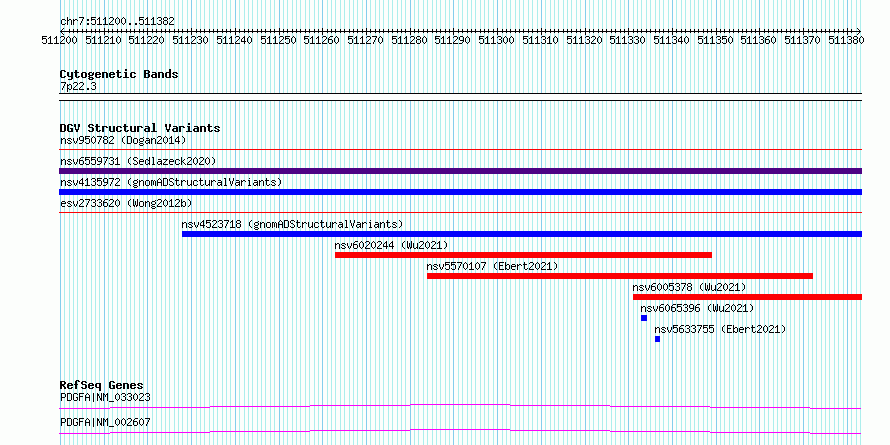Click ruler position 511230
Image resolution: width=890 pixels, height=445 pixels.
(x=191, y=40)
